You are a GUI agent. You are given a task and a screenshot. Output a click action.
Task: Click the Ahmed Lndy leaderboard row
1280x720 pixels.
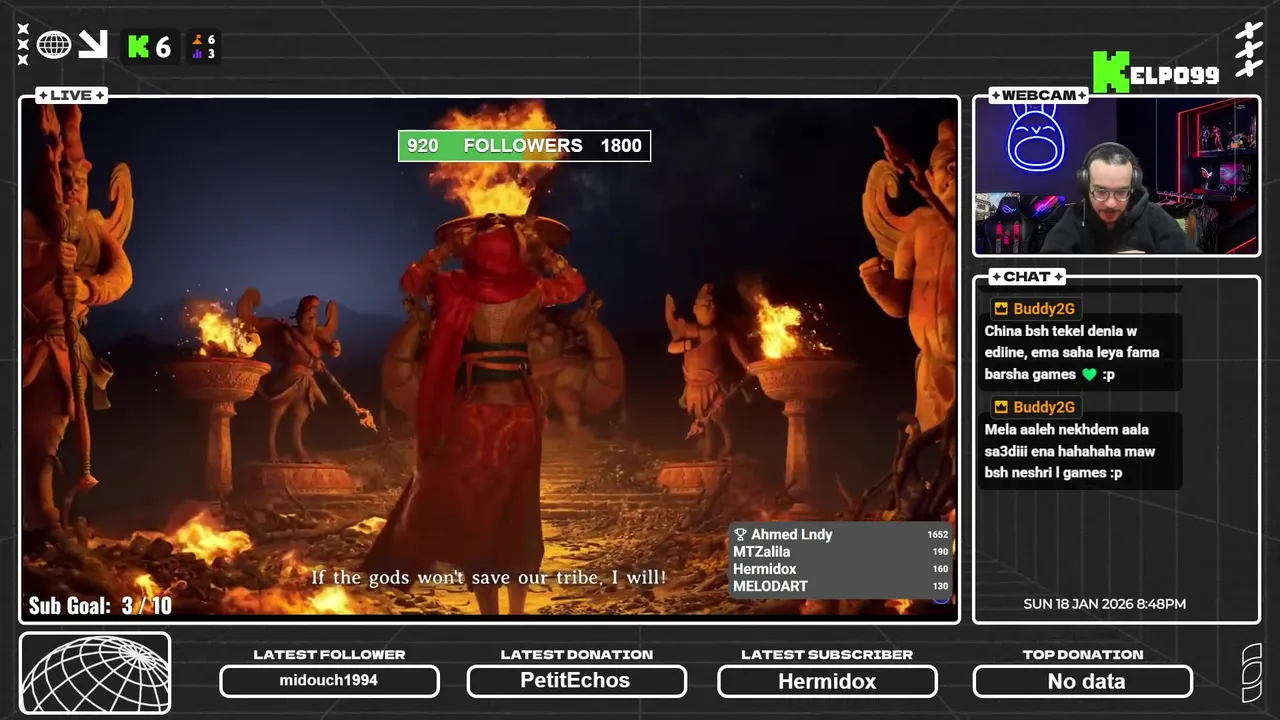[841, 535]
